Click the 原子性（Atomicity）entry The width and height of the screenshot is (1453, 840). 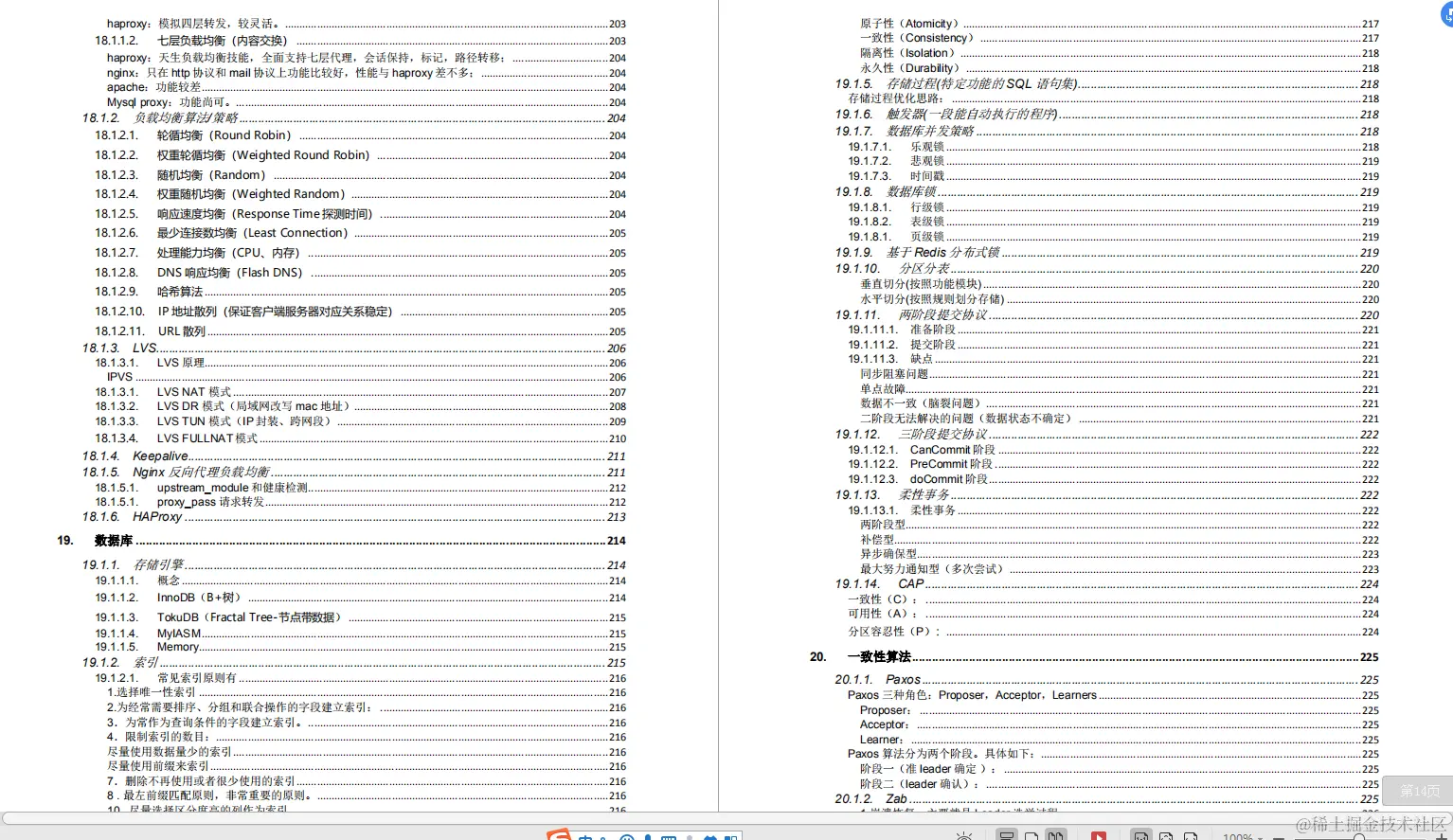tap(1119, 24)
